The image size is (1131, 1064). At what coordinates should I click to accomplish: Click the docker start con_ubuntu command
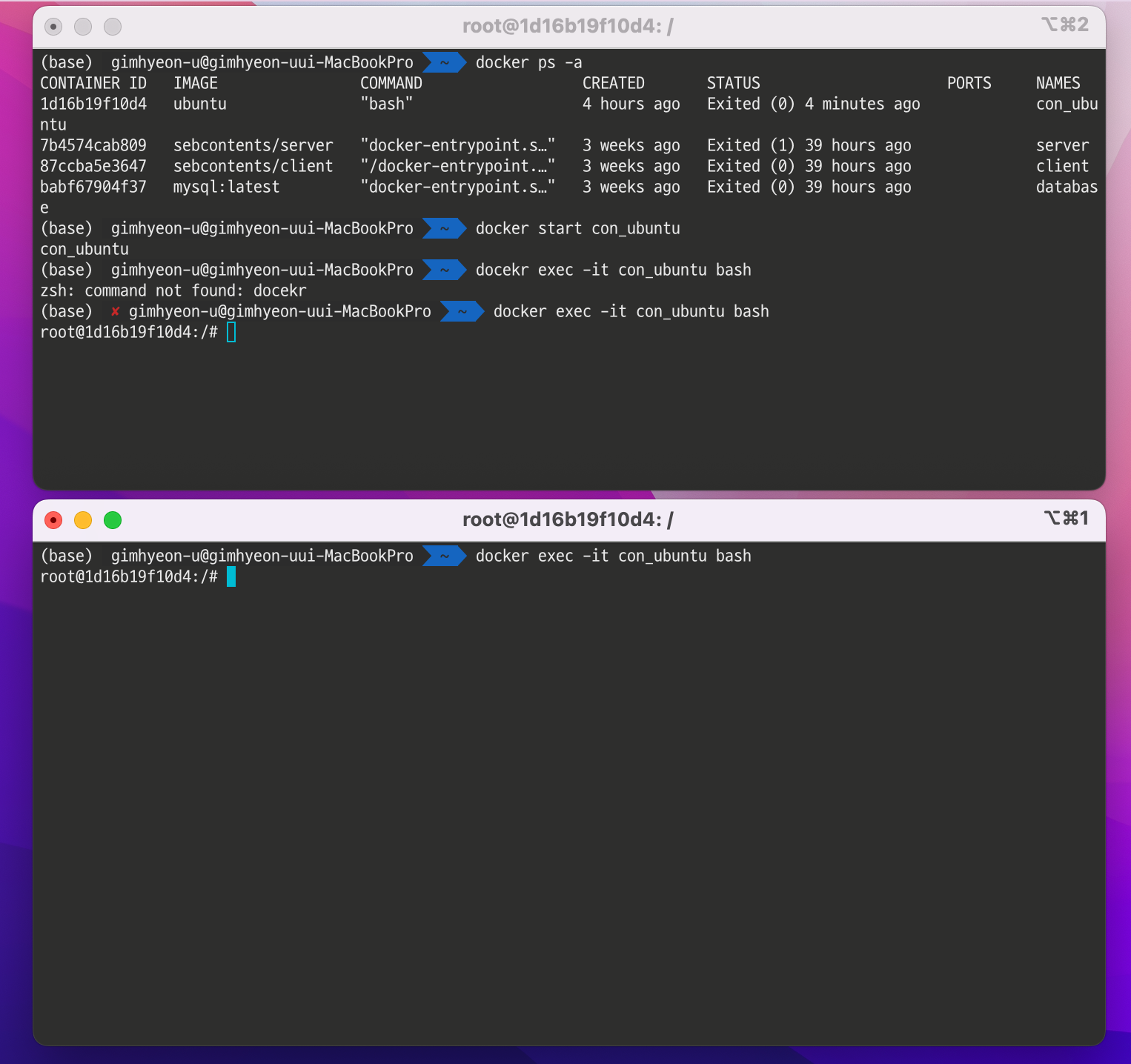578,228
